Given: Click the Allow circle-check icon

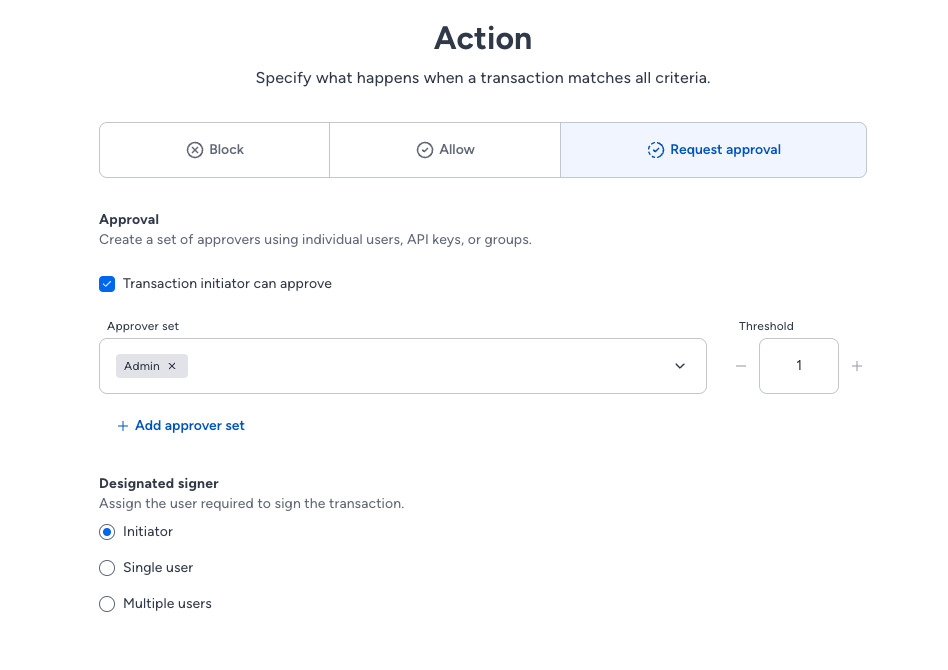Looking at the screenshot, I should [x=425, y=150].
